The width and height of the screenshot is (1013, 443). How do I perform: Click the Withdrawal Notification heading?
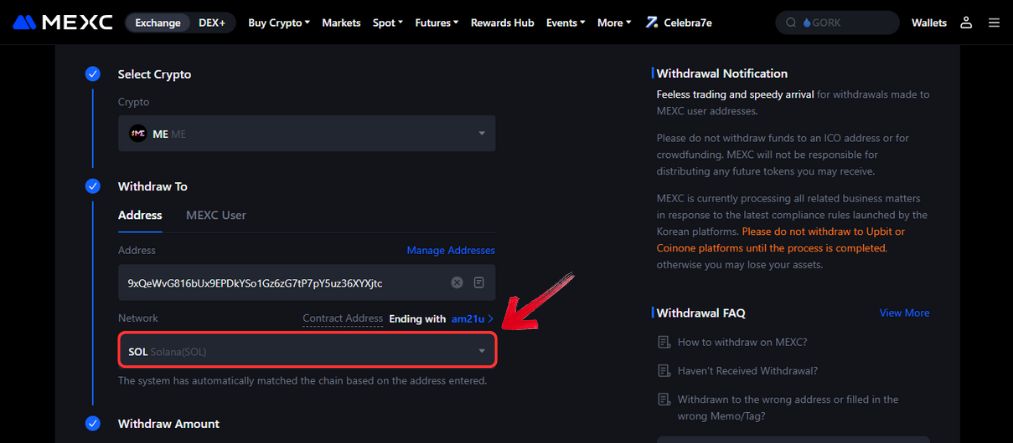click(722, 74)
